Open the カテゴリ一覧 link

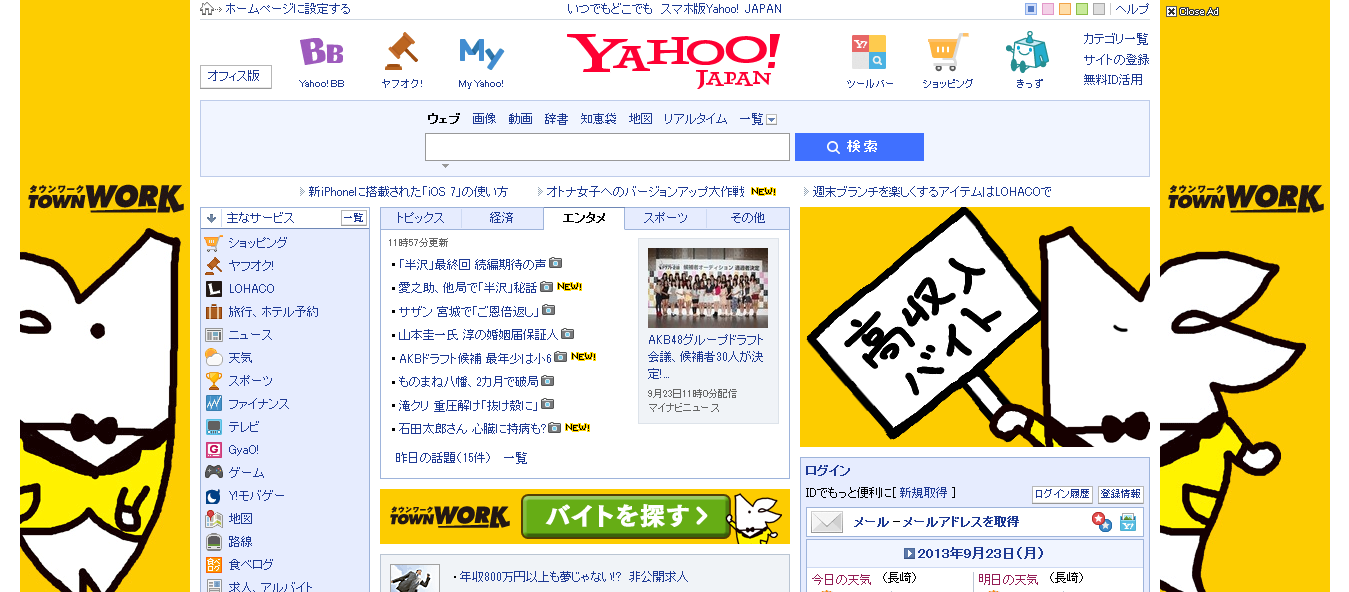1116,39
